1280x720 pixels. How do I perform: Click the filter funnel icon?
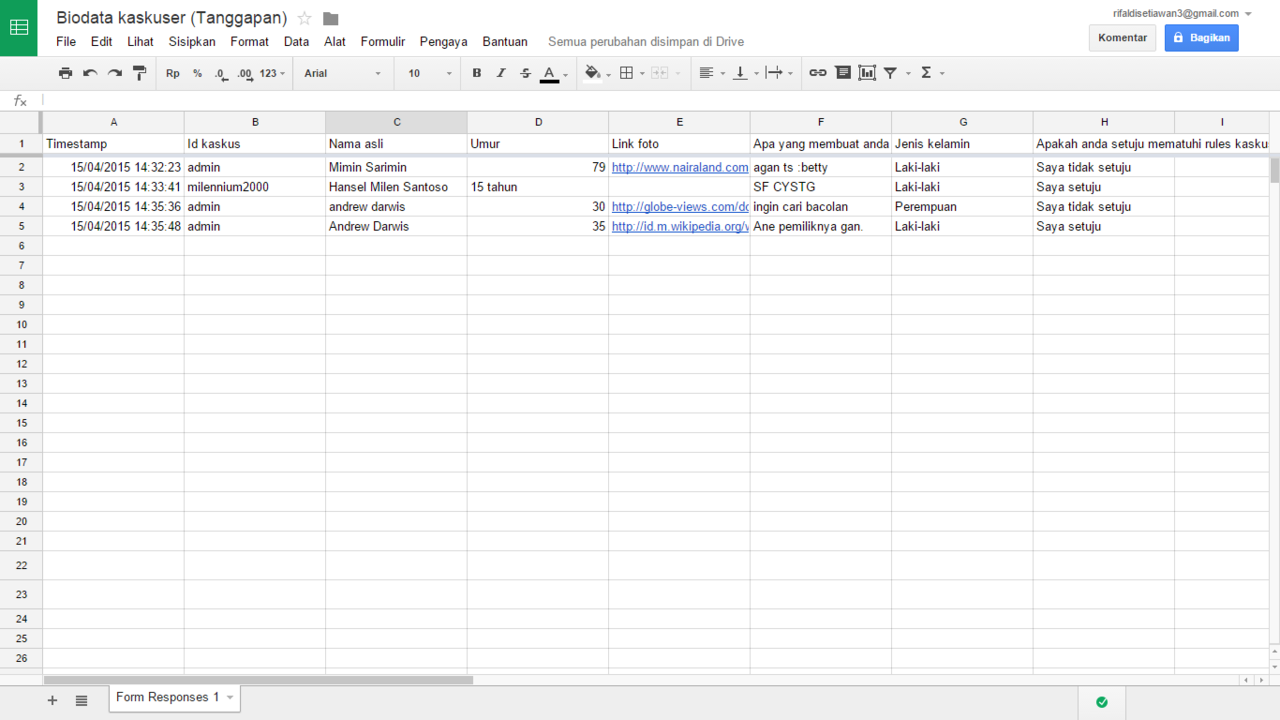pos(890,73)
